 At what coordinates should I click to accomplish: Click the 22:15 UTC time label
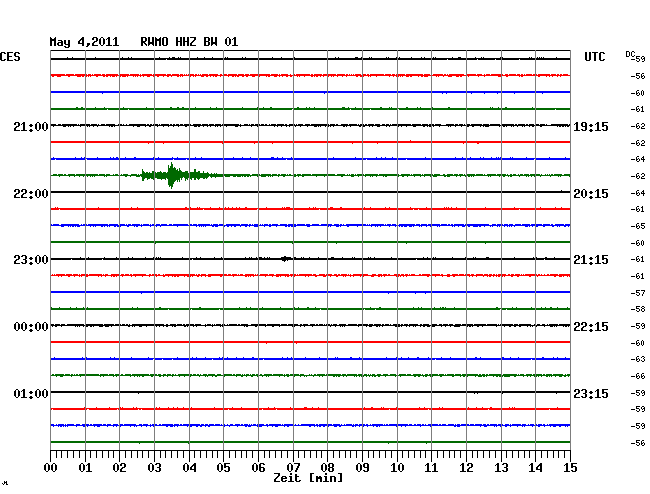tap(591, 327)
